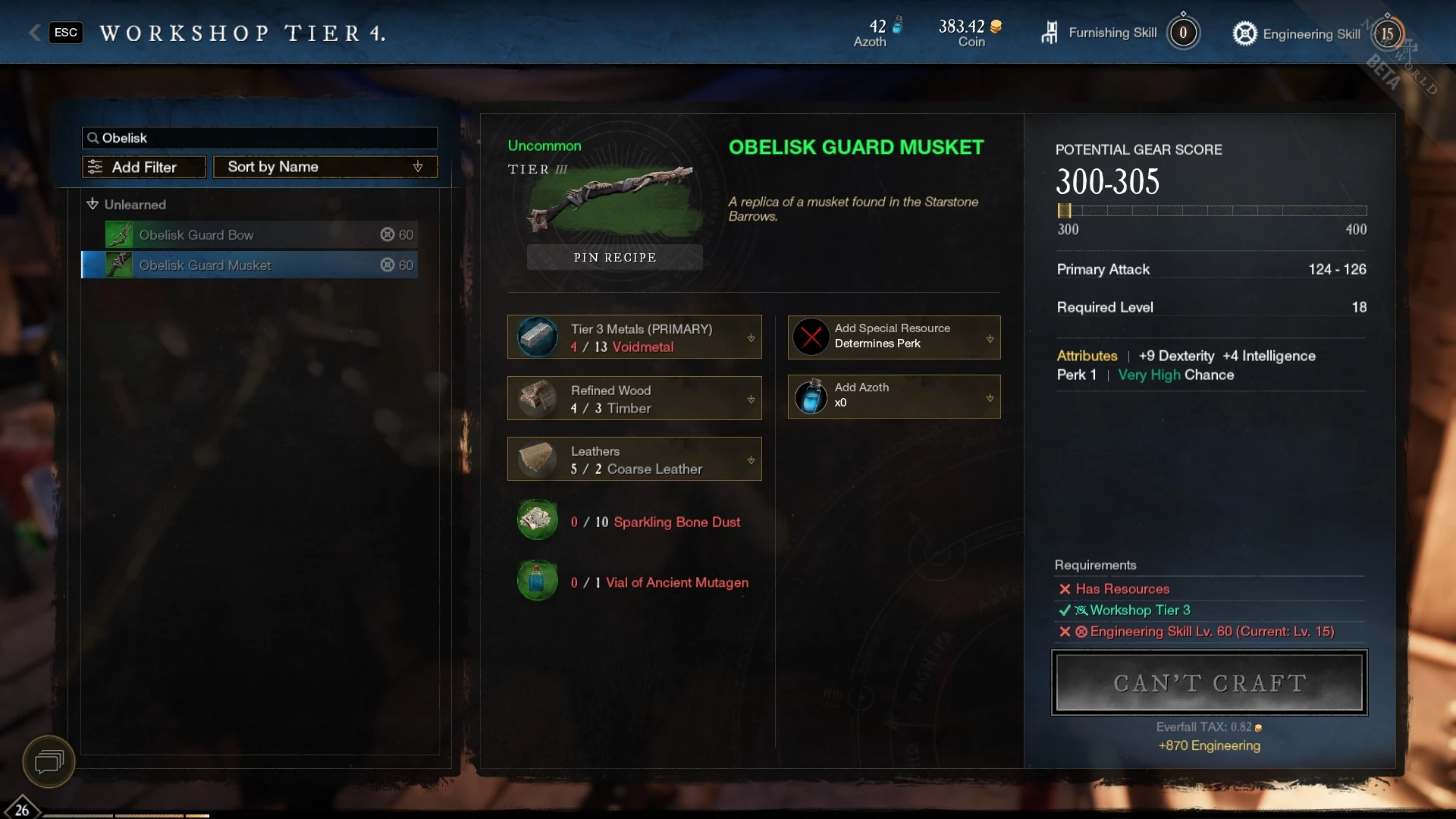Click the Obelisk search field
Viewport: 1456px width, 819px height.
(x=259, y=138)
